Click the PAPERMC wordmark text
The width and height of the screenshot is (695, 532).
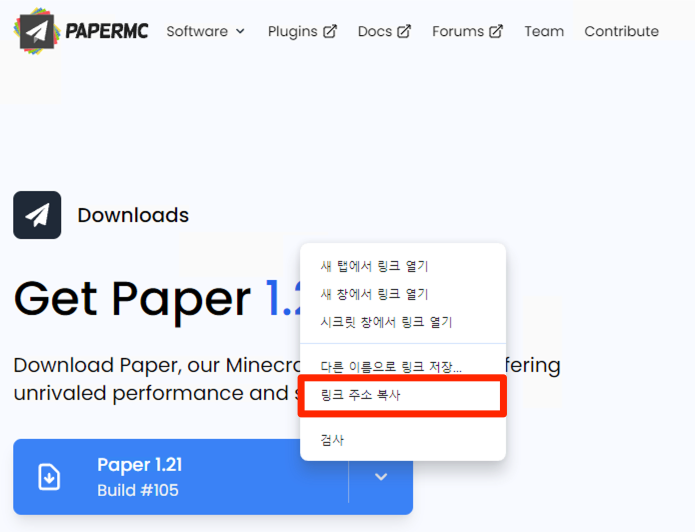tap(107, 31)
